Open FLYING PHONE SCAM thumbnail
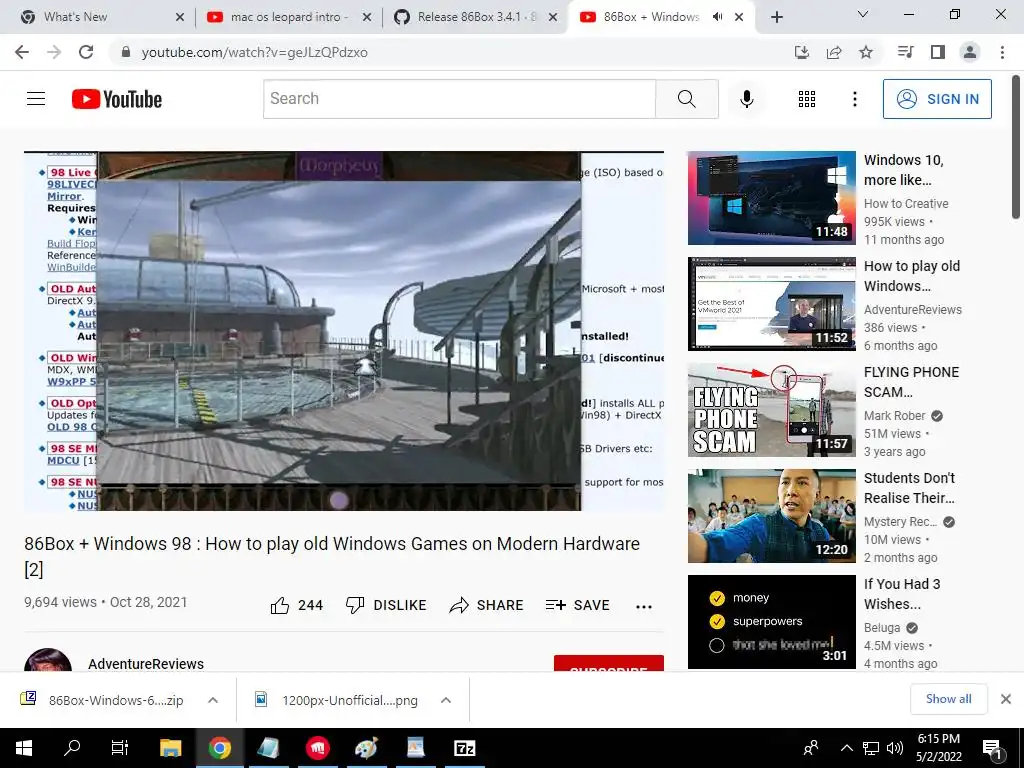This screenshot has height=768, width=1024. click(x=771, y=409)
